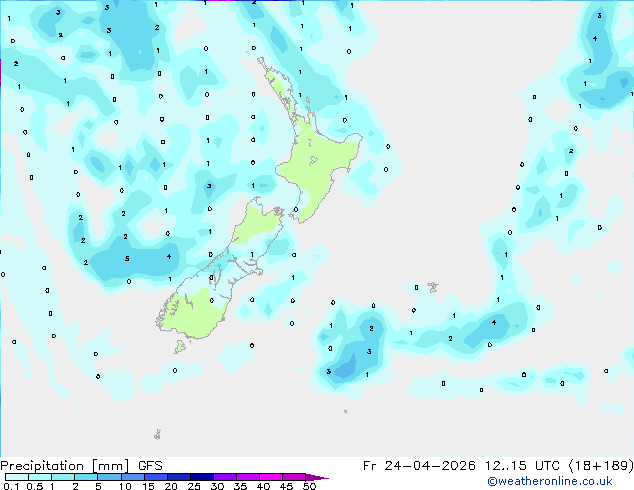Click the legend value label '30'
The width and height of the screenshot is (634, 490).
pyautogui.click(x=217, y=486)
